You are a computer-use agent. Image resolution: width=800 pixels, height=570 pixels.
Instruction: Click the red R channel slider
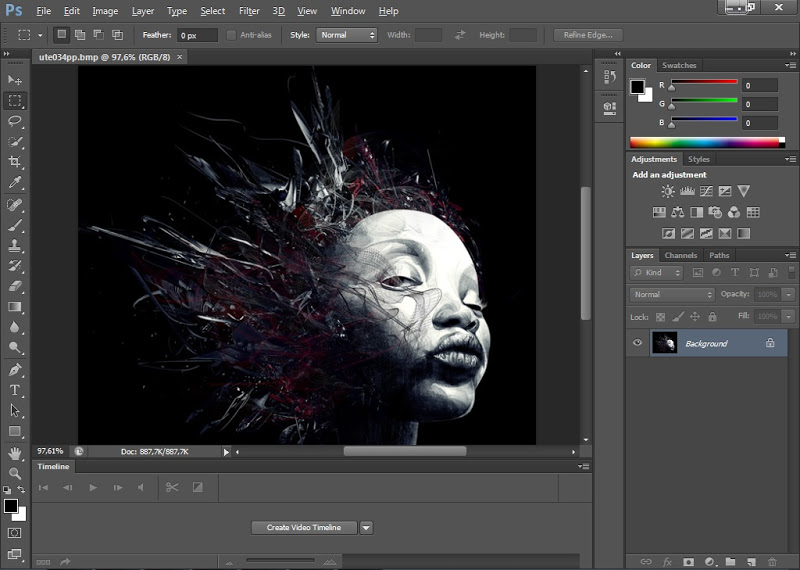(704, 82)
